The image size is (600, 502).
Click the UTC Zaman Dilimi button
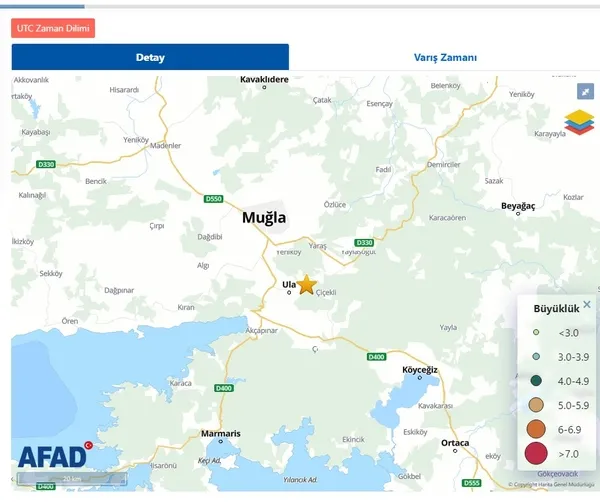click(x=53, y=28)
